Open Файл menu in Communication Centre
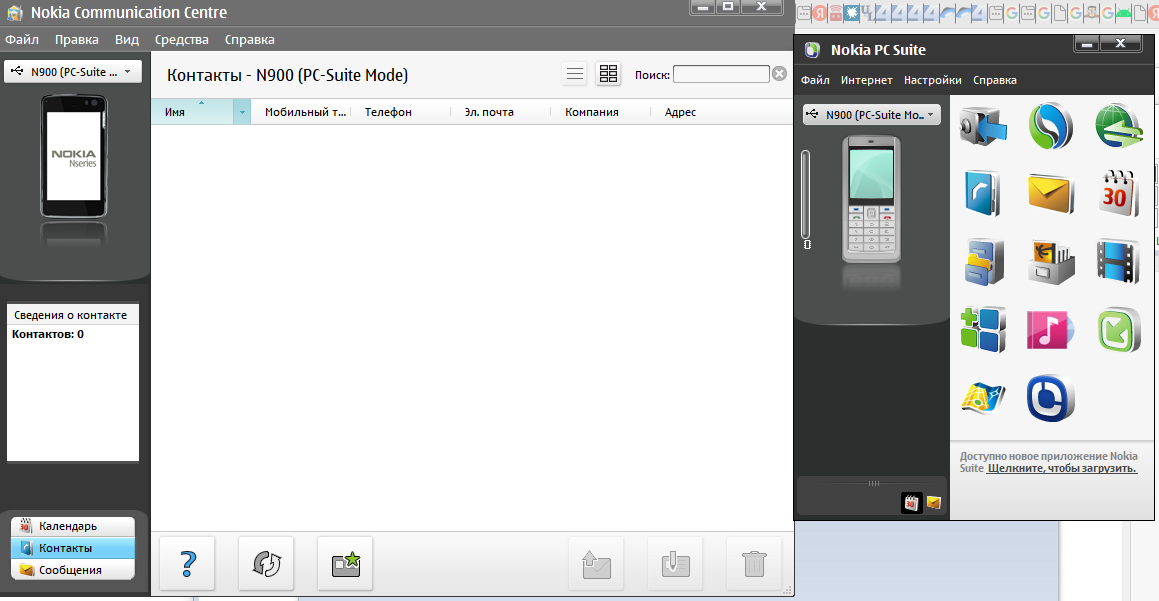Screen dimensions: 1159x601 [22, 39]
